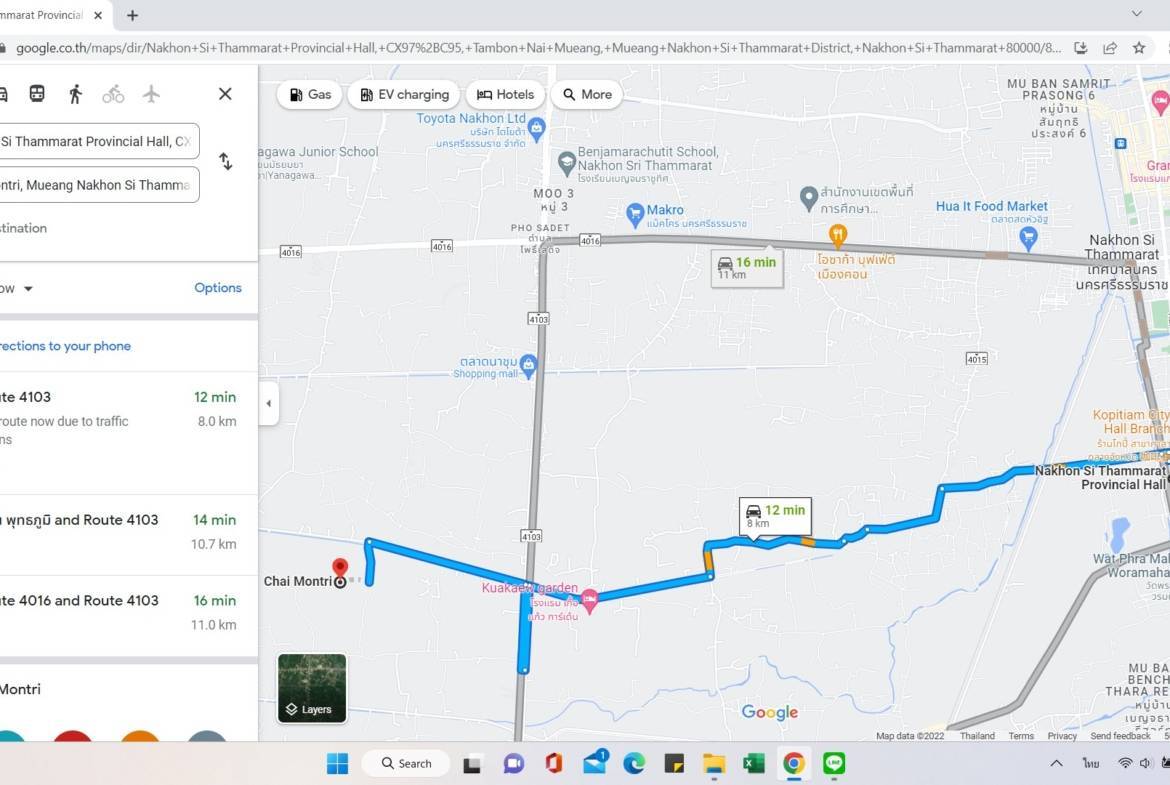Close the directions panel
The height and width of the screenshot is (785, 1170).
(225, 94)
